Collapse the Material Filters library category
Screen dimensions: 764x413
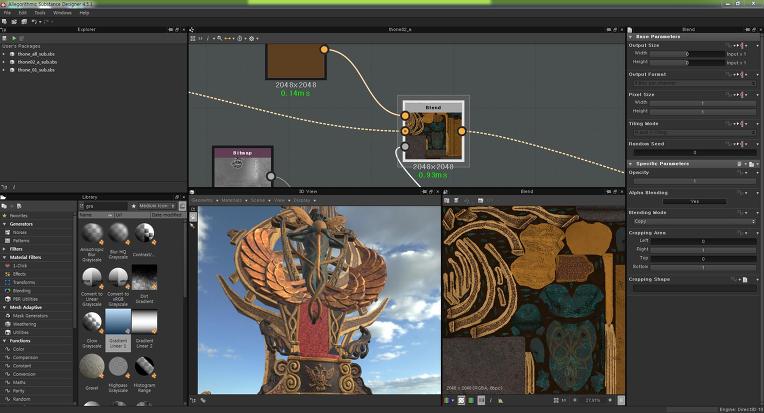[x=4, y=257]
